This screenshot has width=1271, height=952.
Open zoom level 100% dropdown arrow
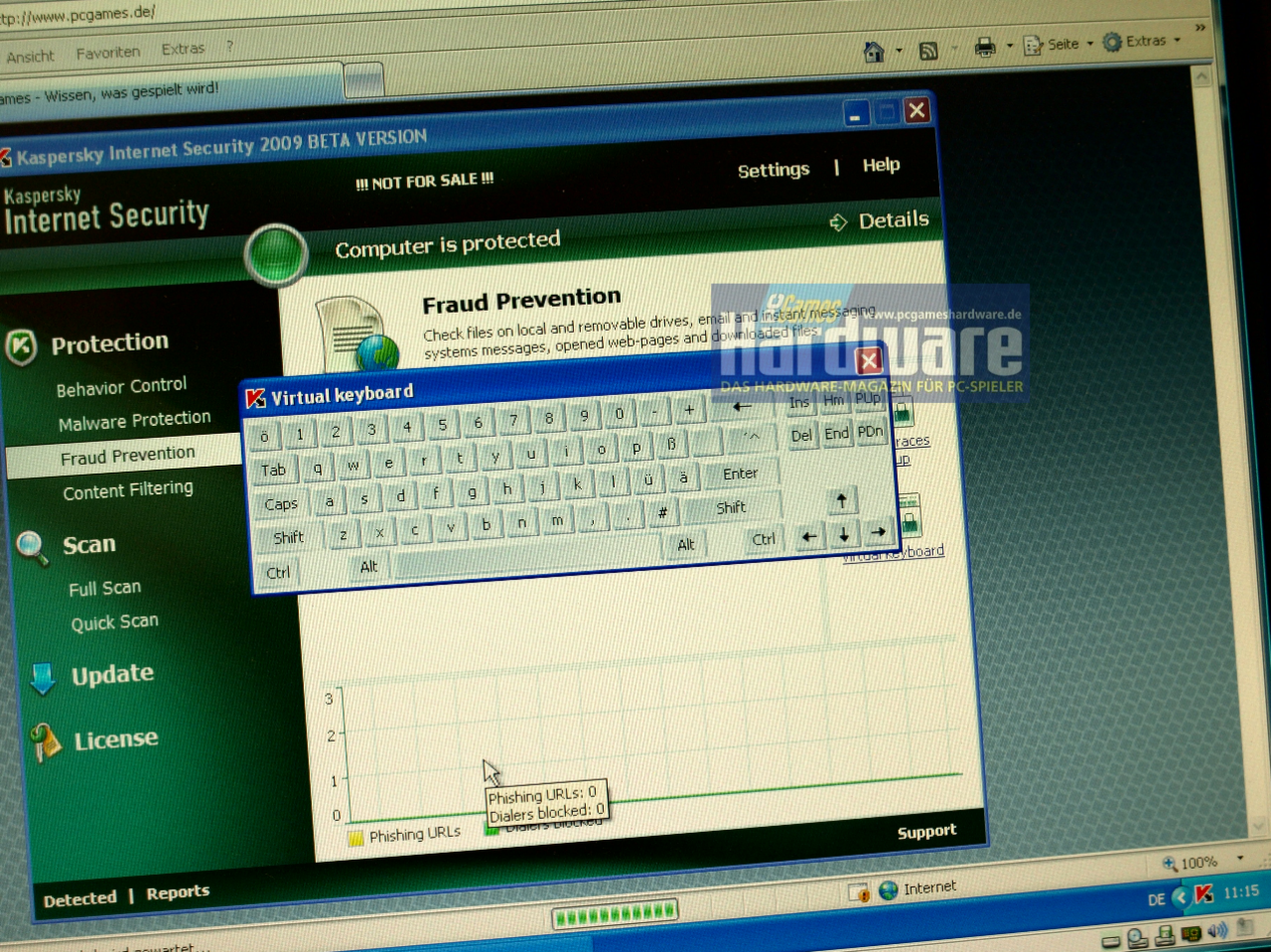click(1239, 859)
